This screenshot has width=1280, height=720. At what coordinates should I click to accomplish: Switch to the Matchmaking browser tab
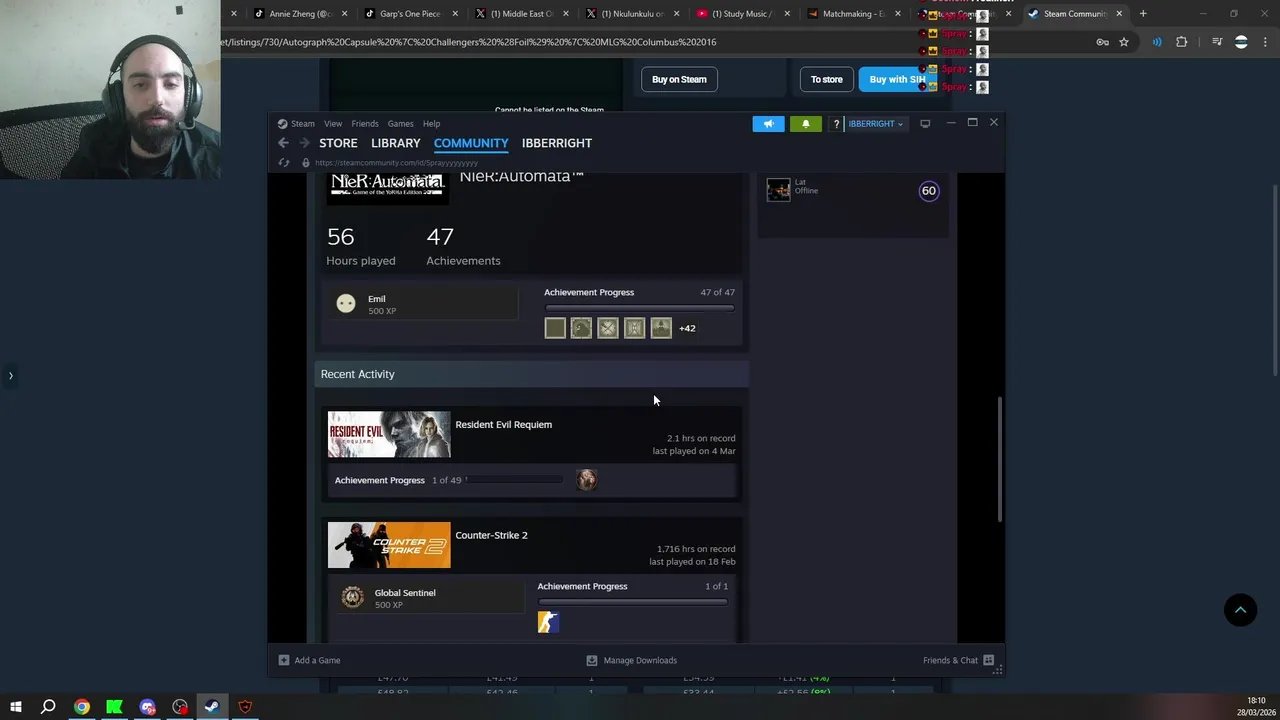[852, 14]
